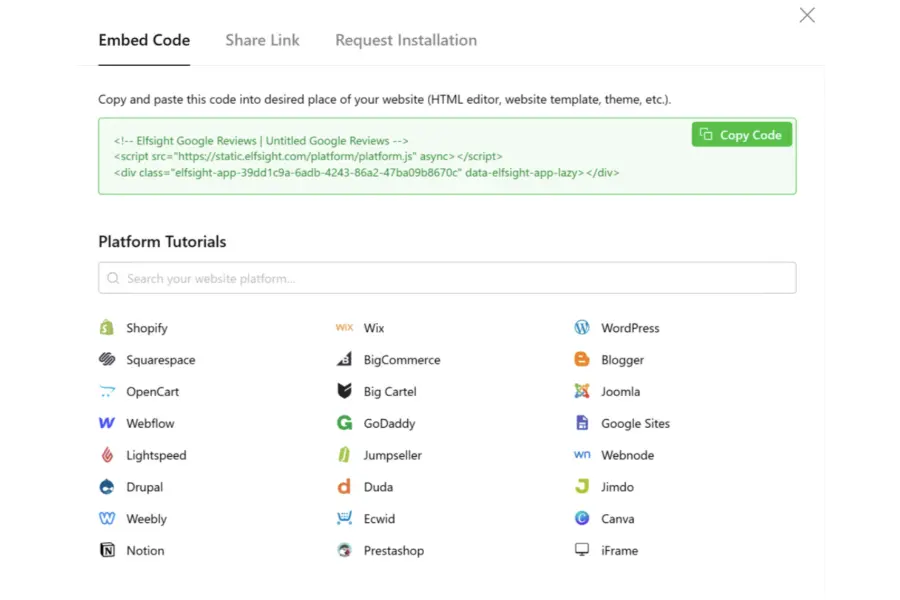Open the WordPress tutorial link
The image size is (900, 600).
[x=630, y=328]
